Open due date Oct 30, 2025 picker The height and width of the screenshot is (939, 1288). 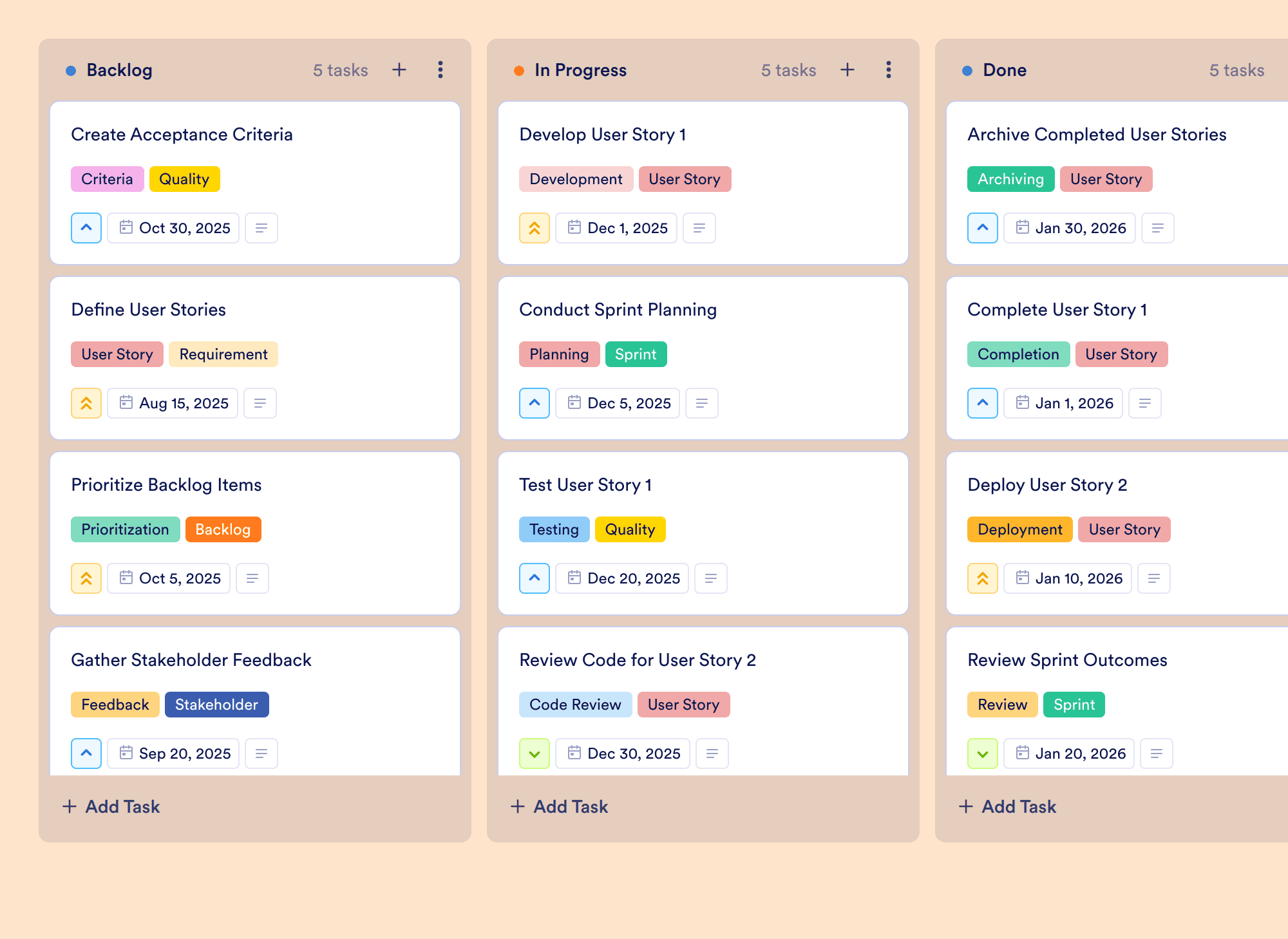[x=173, y=228]
